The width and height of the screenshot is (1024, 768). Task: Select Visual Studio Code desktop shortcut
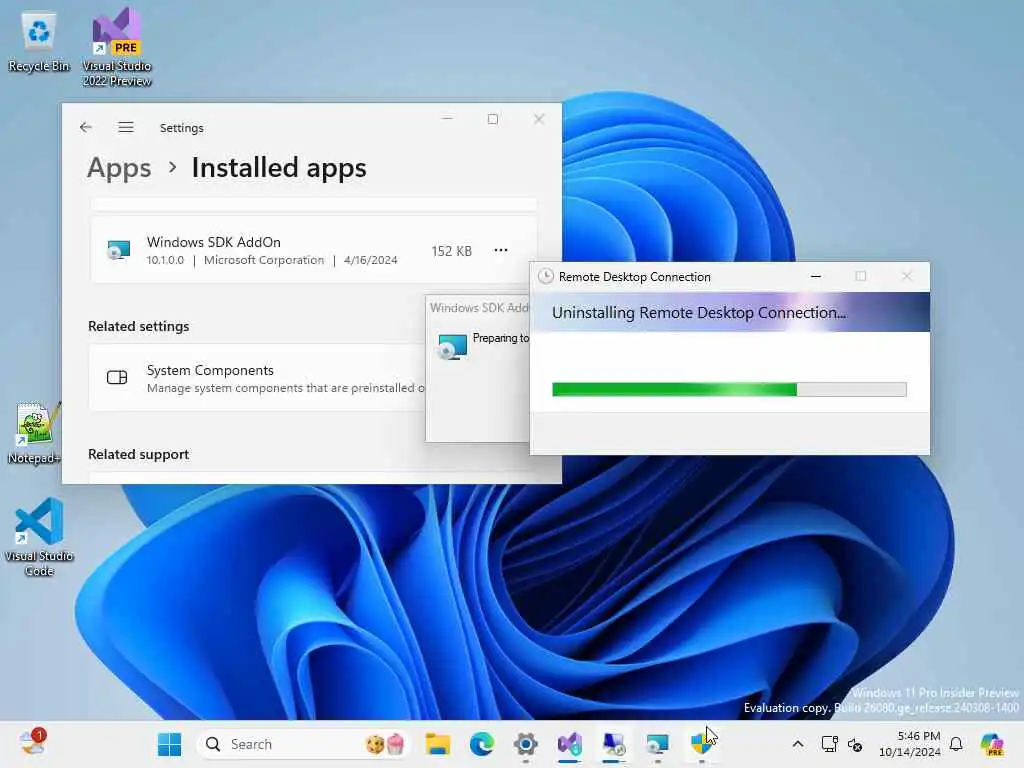[39, 537]
